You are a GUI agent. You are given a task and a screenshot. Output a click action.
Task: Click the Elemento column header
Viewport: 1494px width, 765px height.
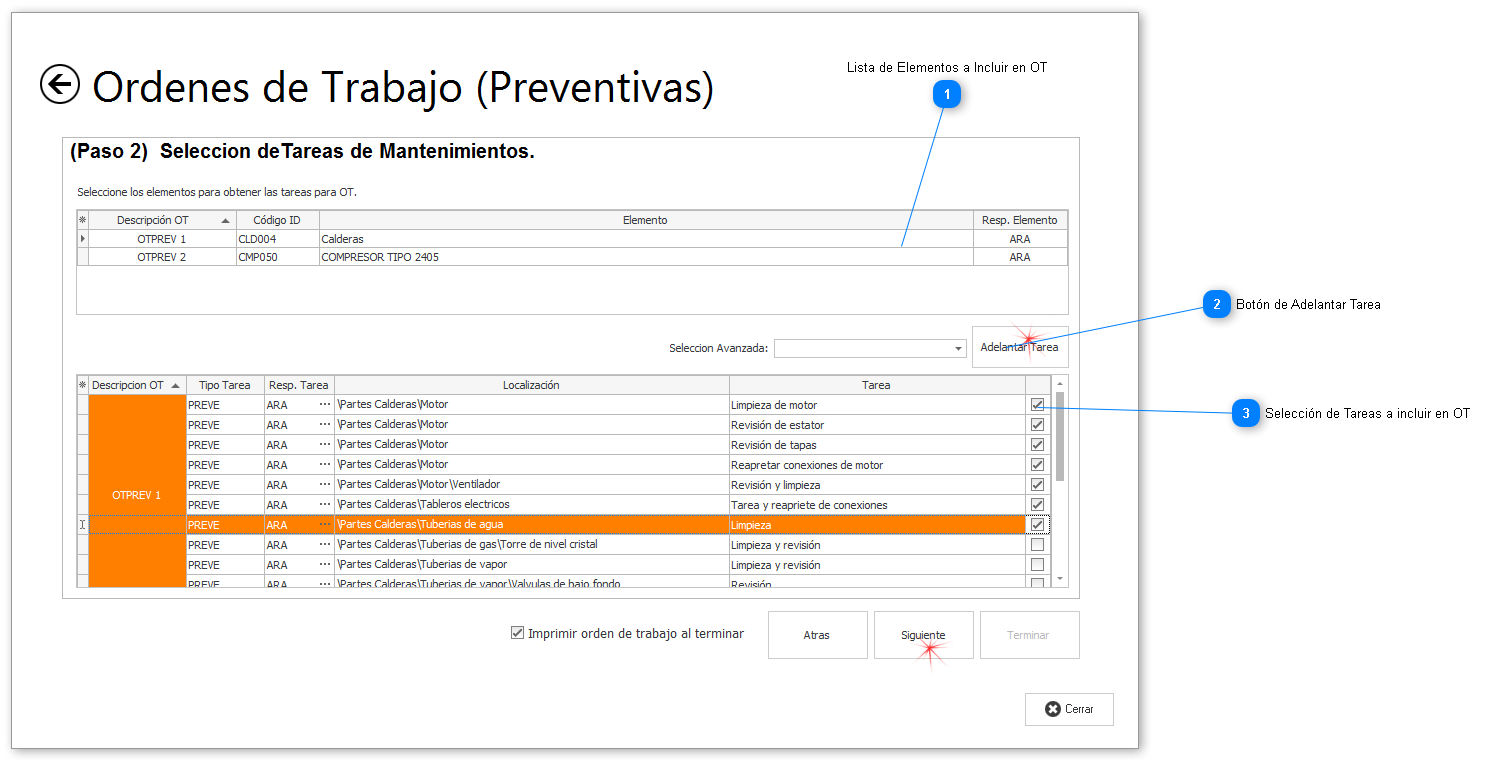[645, 220]
